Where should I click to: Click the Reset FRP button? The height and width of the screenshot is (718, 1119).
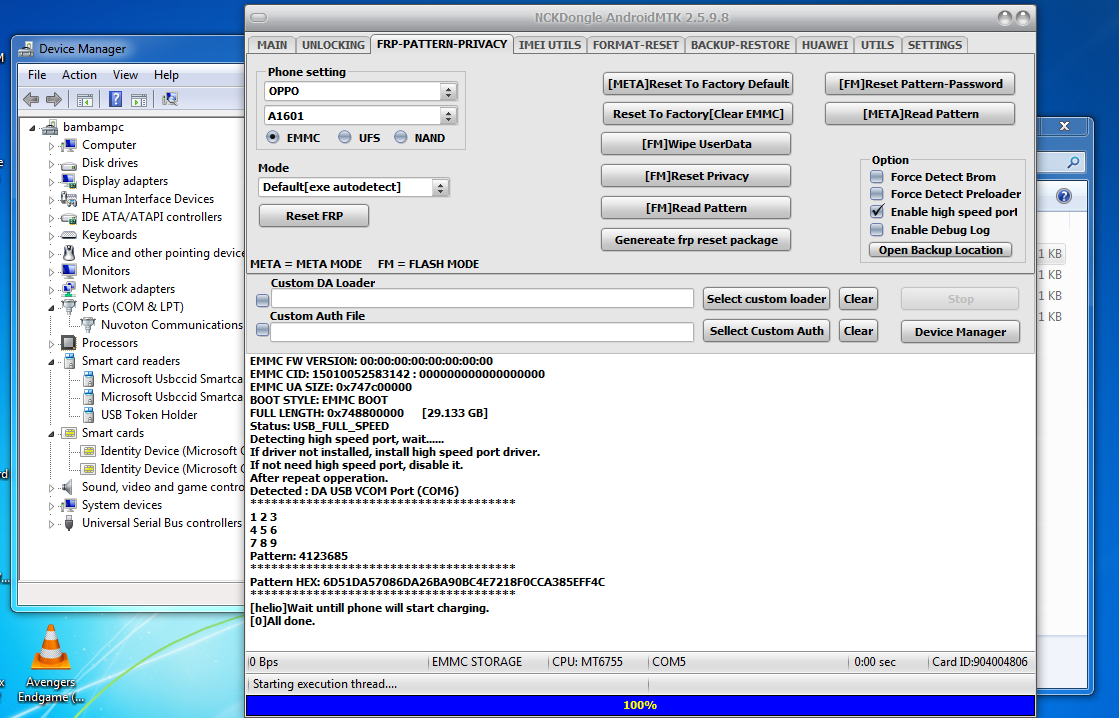pyautogui.click(x=314, y=216)
